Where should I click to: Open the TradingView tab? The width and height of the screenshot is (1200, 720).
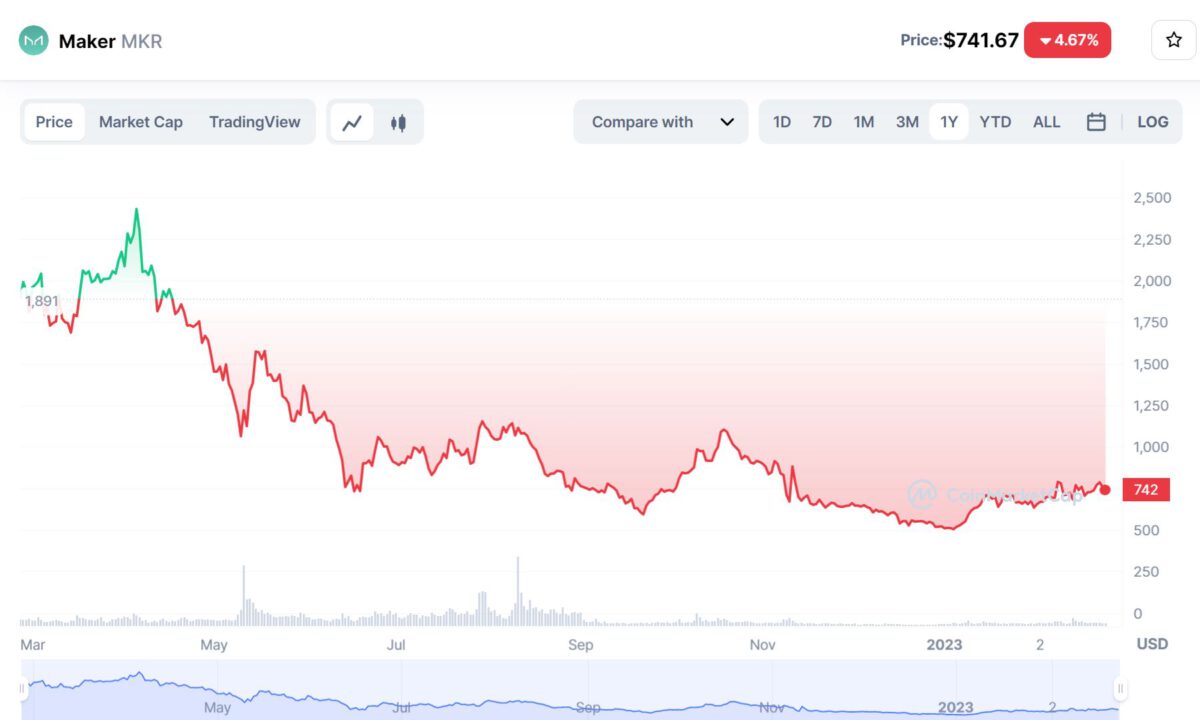click(254, 122)
